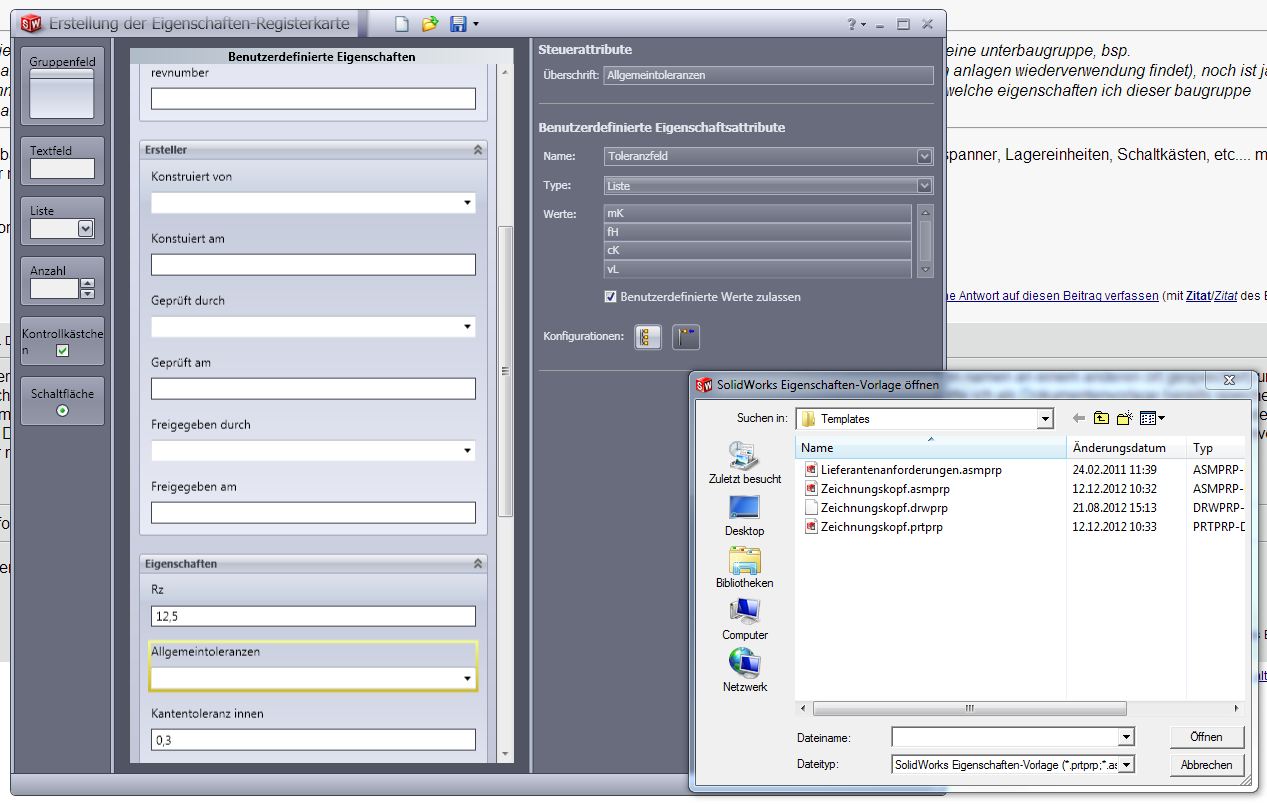Select the 'show all configurations' tree icon
The height and width of the screenshot is (804, 1267).
pyautogui.click(x=648, y=337)
